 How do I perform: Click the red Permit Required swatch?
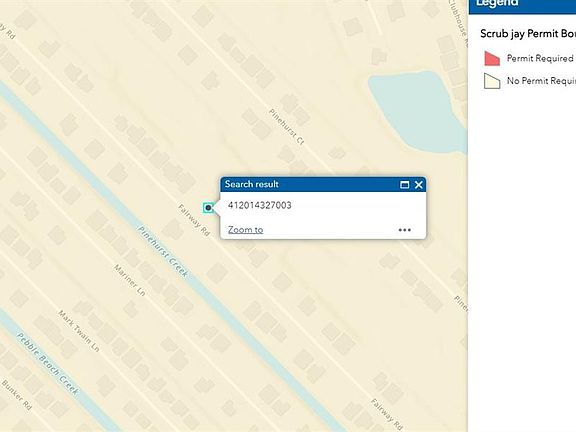(x=492, y=58)
